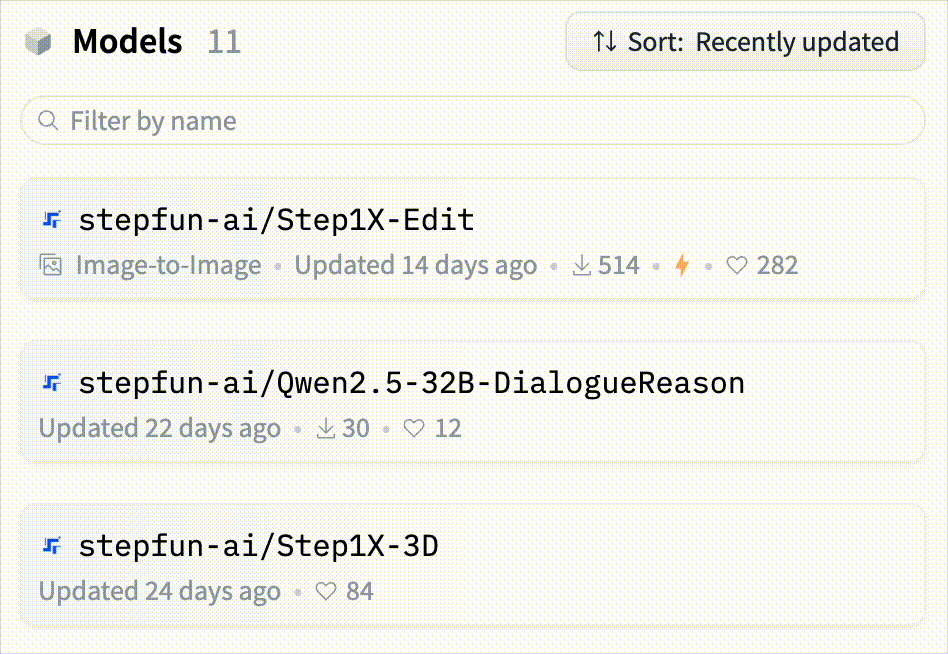Open the Sort: Recently updated dropdown
Screen dimensions: 948x654
(745, 42)
